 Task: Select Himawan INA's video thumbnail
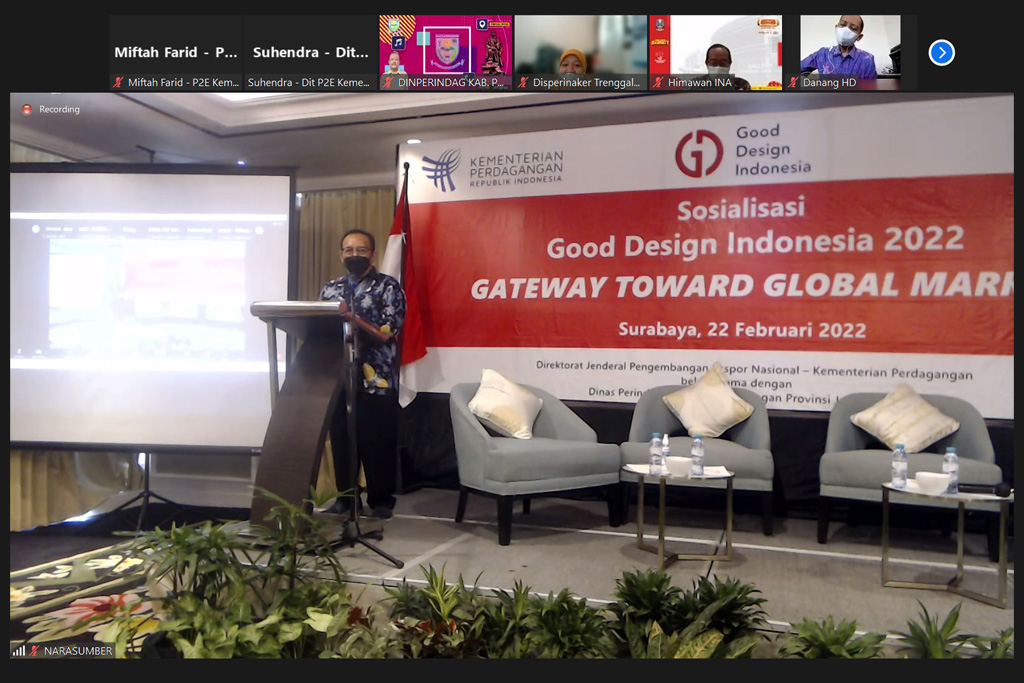[x=715, y=46]
